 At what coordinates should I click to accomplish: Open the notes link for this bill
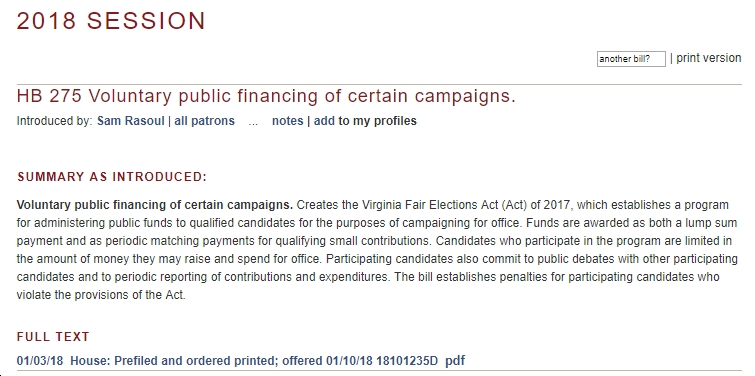287,121
